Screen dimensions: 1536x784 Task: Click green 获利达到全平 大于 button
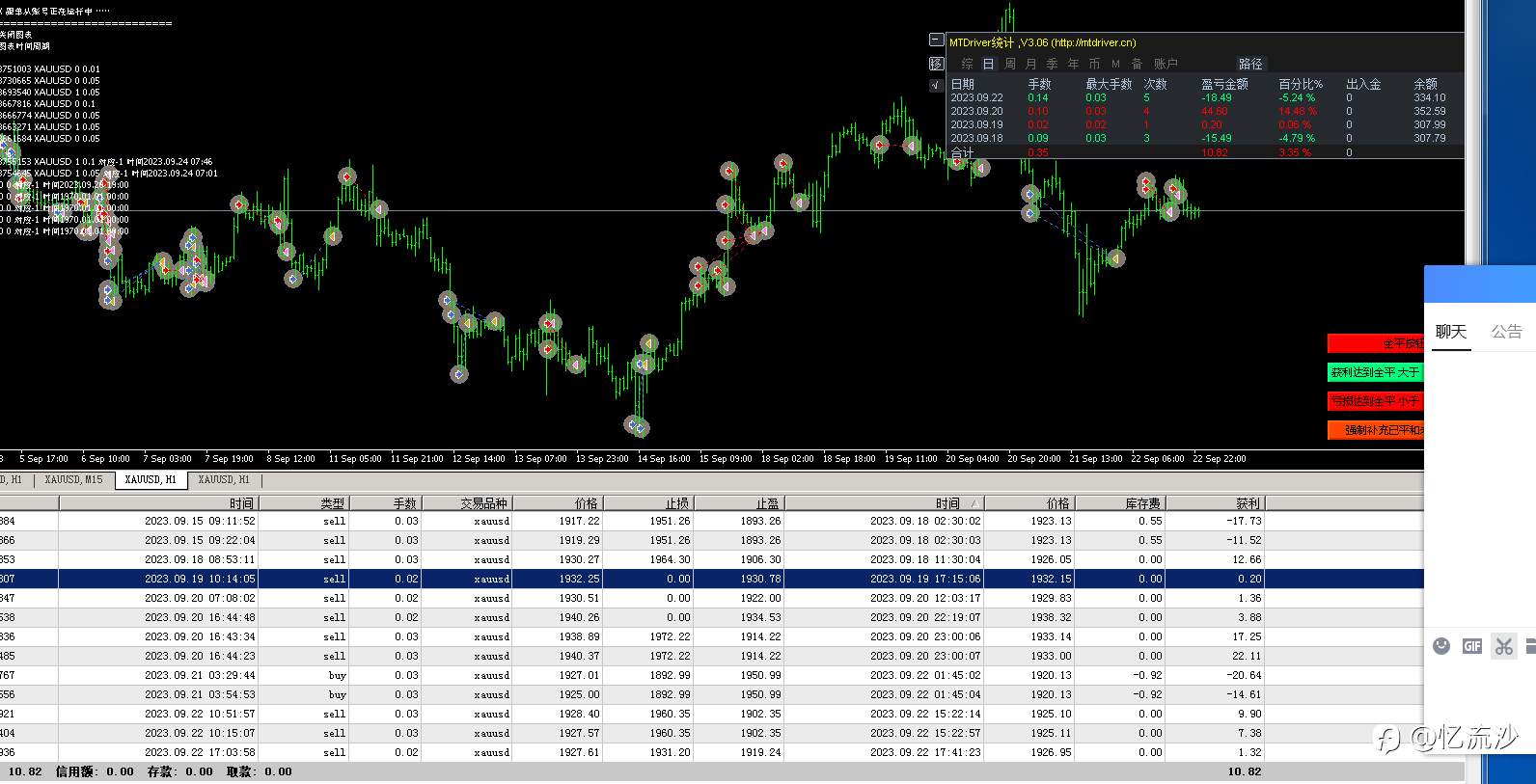point(1376,372)
